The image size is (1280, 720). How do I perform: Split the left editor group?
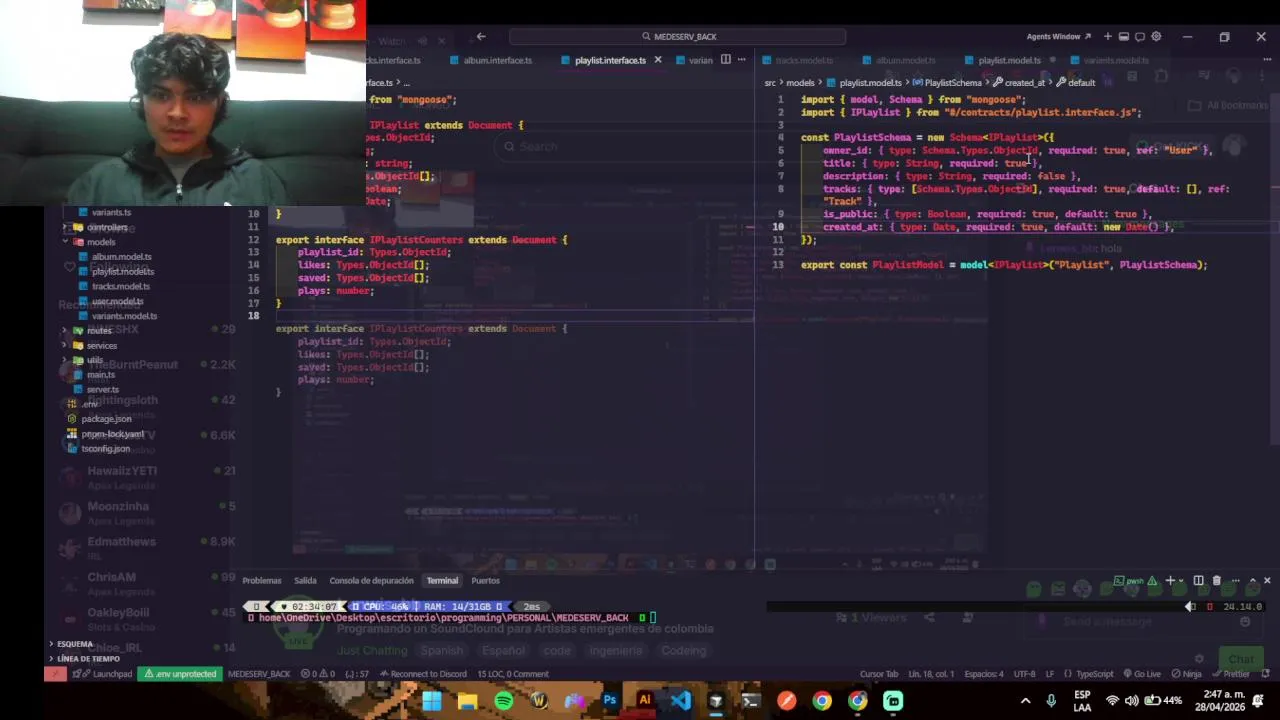(x=726, y=60)
